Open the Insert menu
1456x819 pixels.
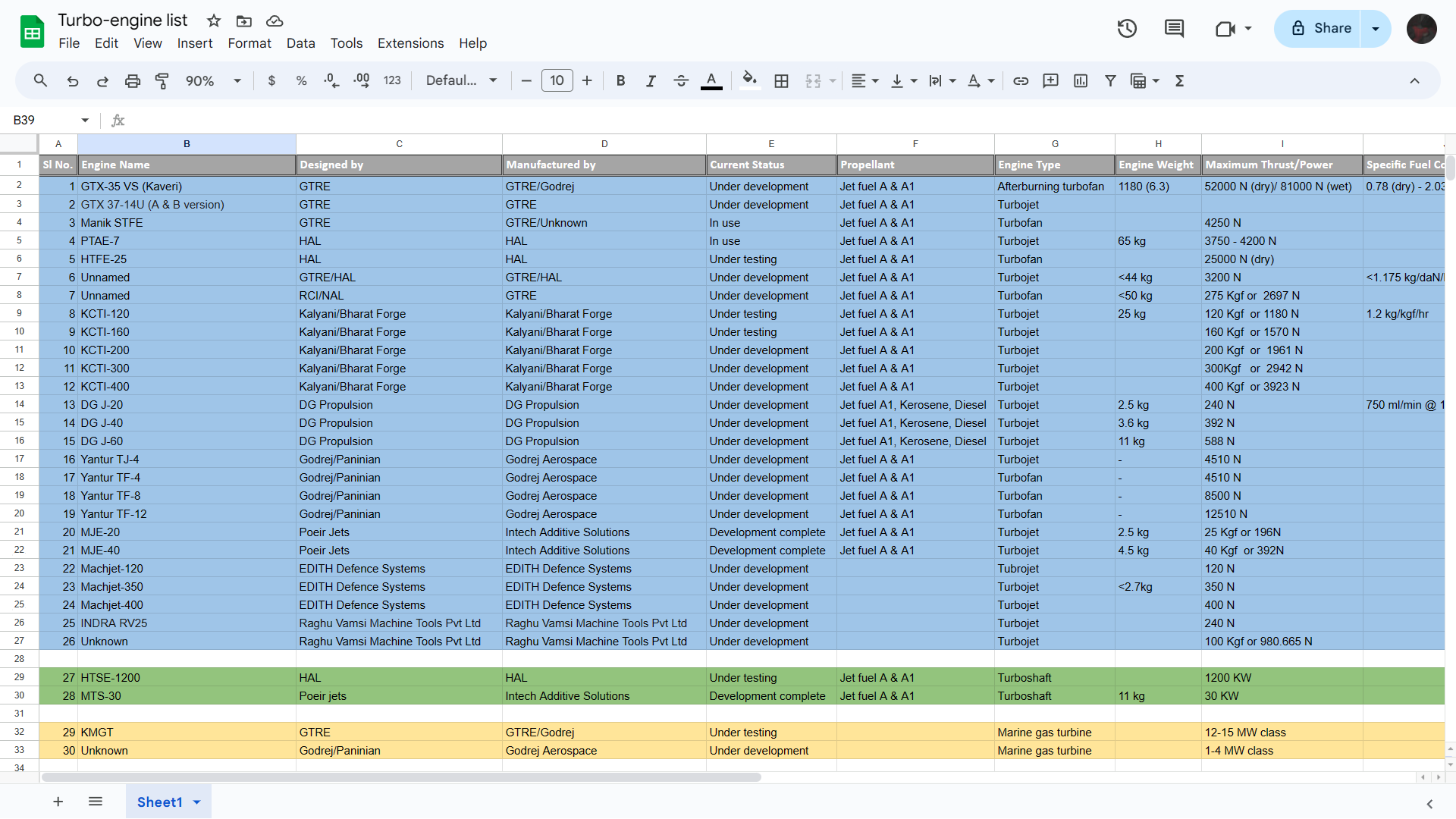click(x=195, y=43)
